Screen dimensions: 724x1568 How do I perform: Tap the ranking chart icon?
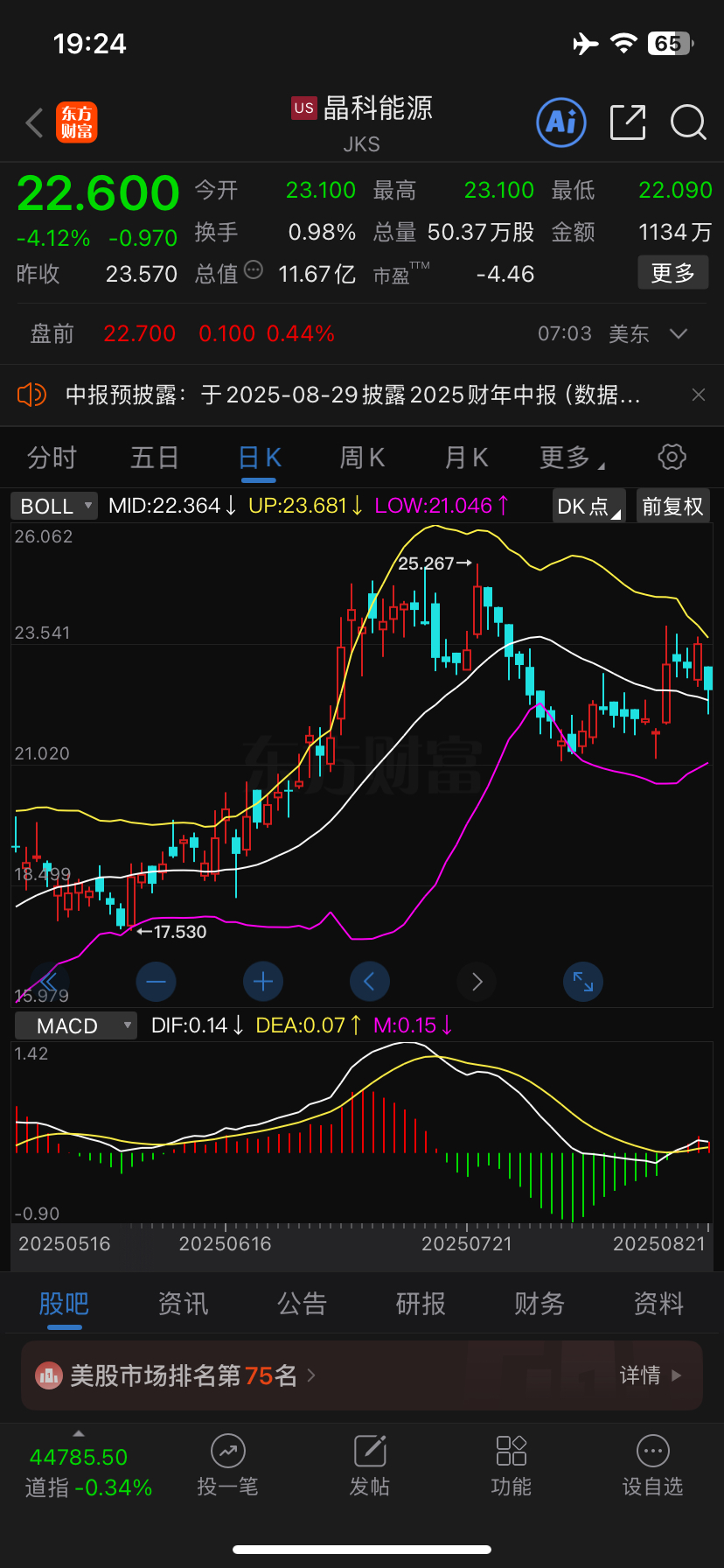tap(48, 1375)
